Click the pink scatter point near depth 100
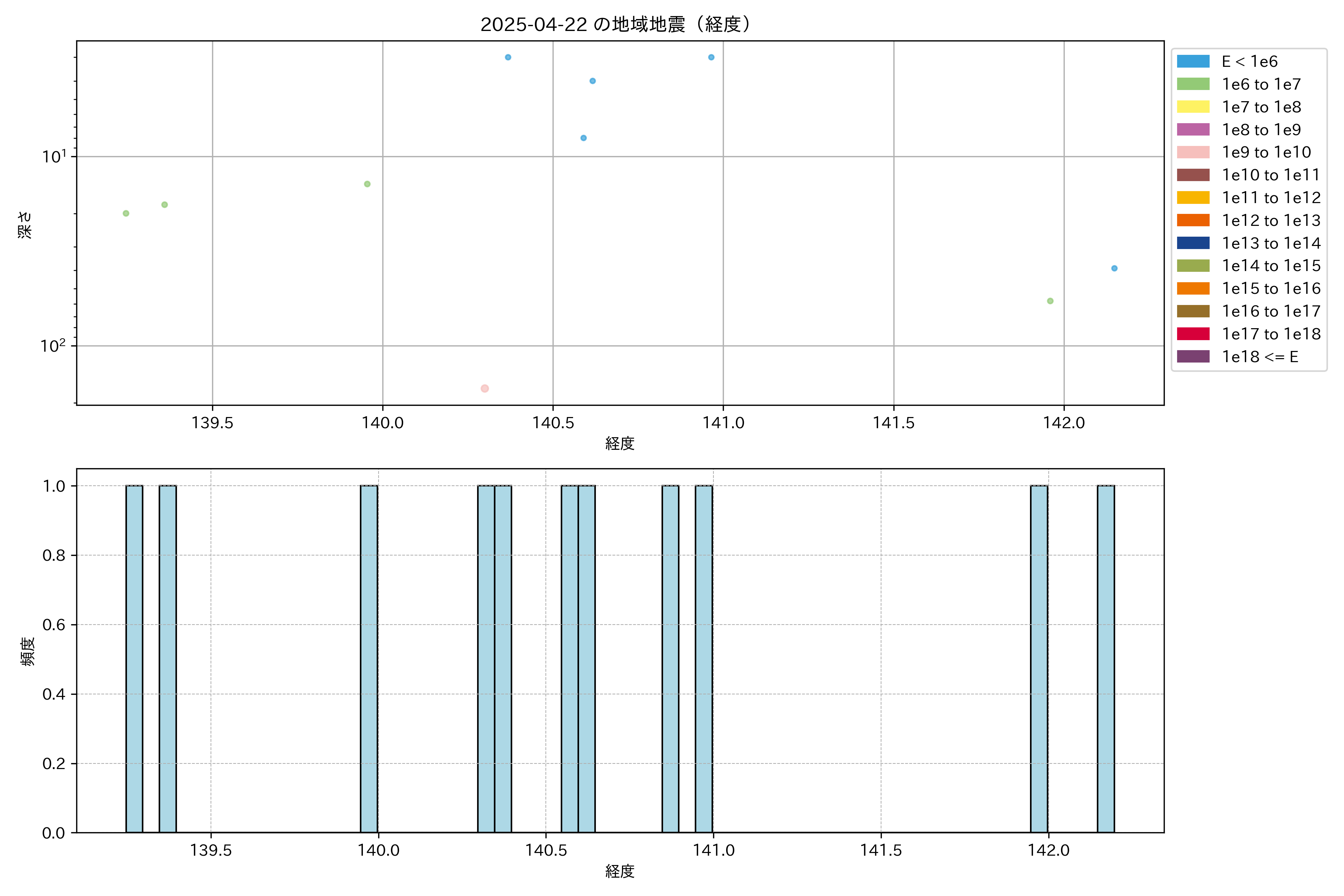Image resolution: width=1344 pixels, height=896 pixels. (x=485, y=389)
